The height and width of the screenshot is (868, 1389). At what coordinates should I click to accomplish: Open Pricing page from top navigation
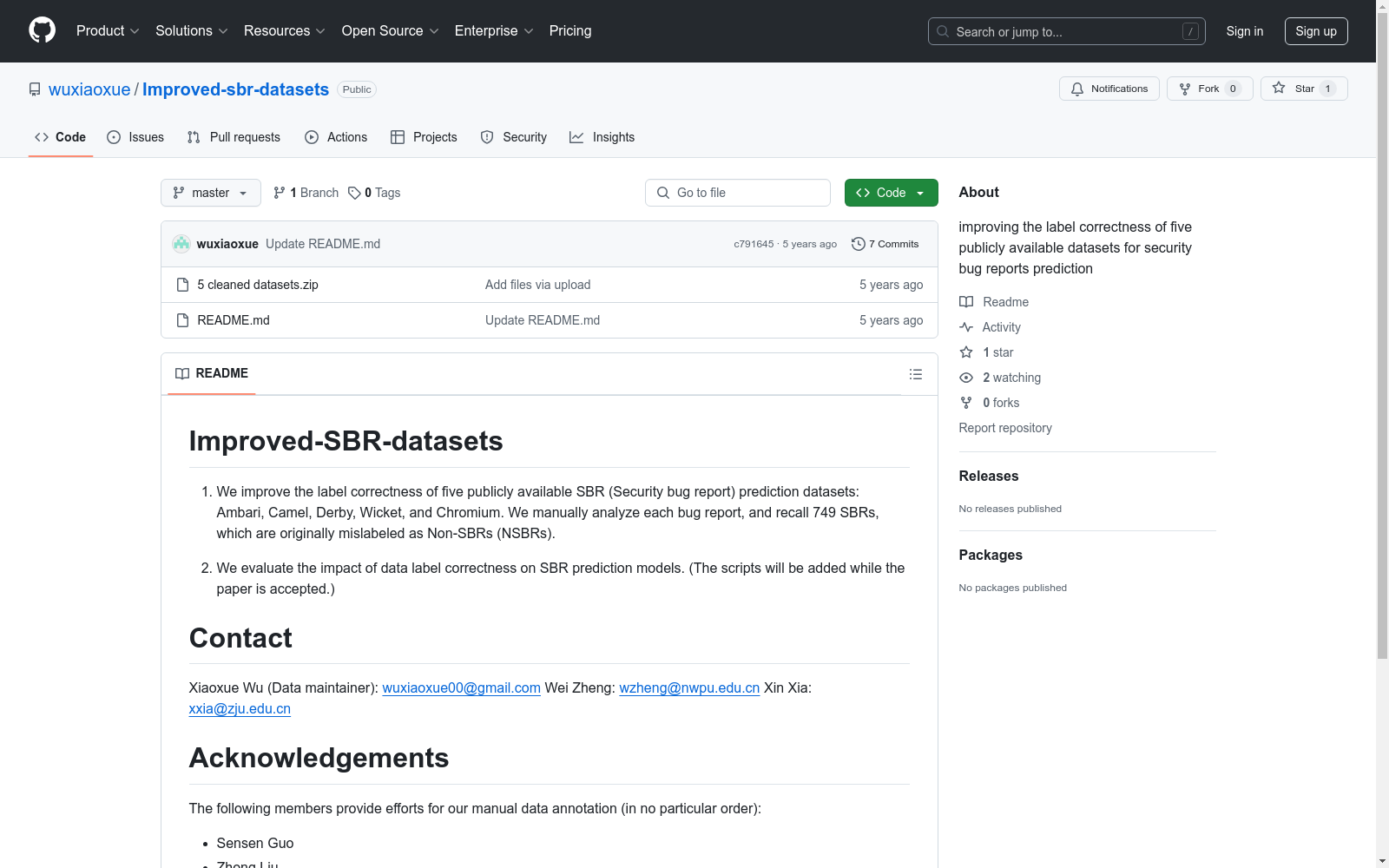coord(570,31)
